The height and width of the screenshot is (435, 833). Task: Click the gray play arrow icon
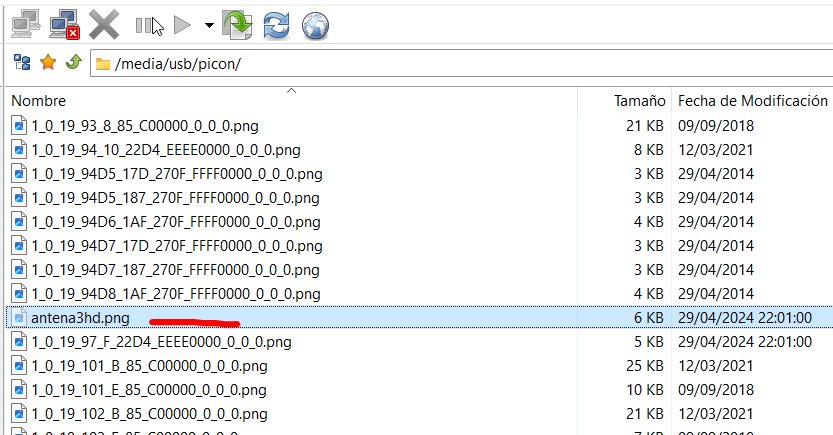(x=181, y=23)
